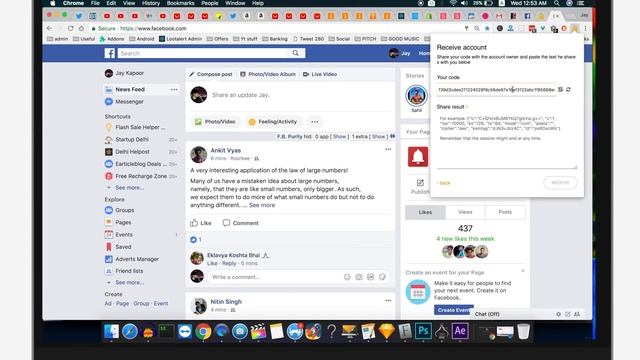The width and height of the screenshot is (640, 360).
Task: Launch Photoshop from the Dock
Action: point(423,331)
